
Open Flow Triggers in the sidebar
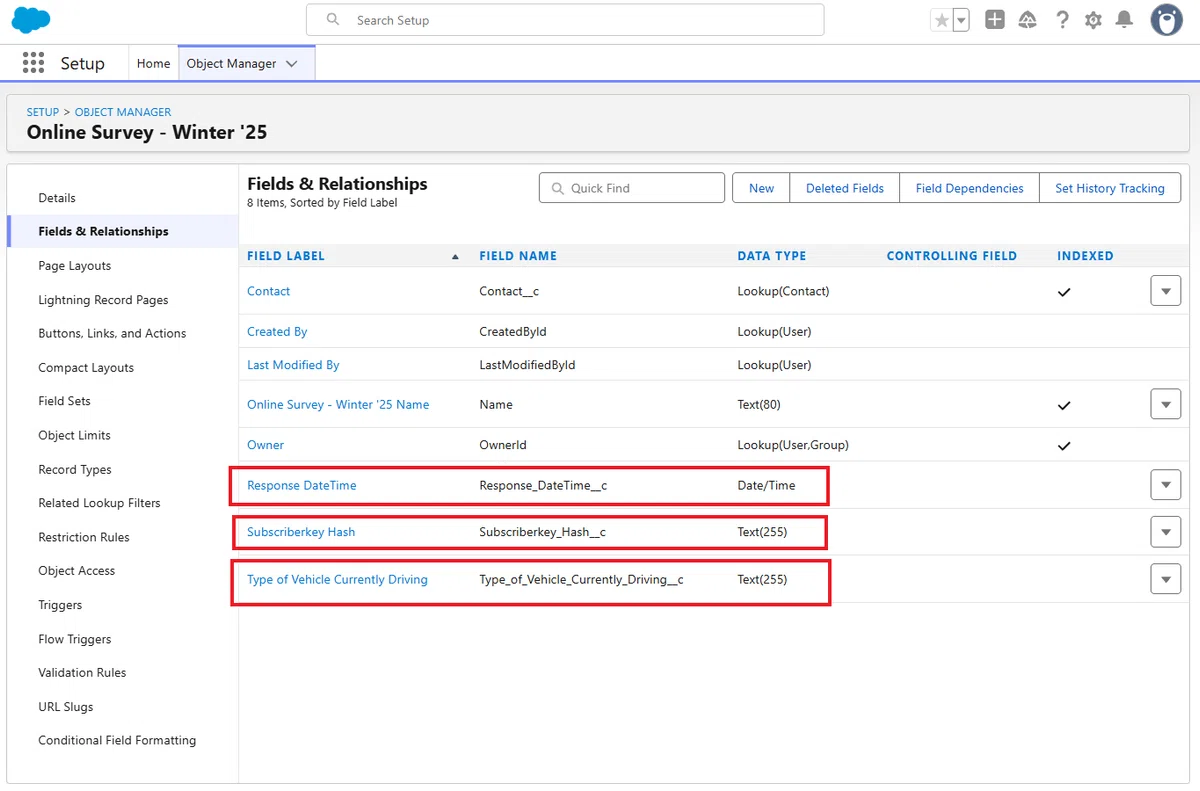pyautogui.click(x=75, y=639)
